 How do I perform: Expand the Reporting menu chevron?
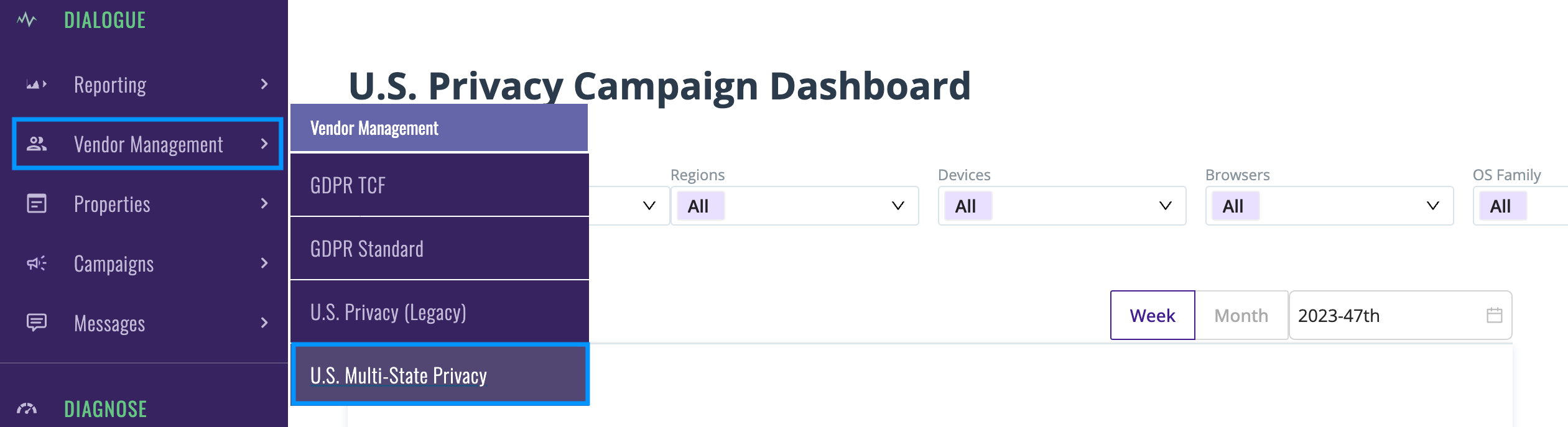[264, 84]
